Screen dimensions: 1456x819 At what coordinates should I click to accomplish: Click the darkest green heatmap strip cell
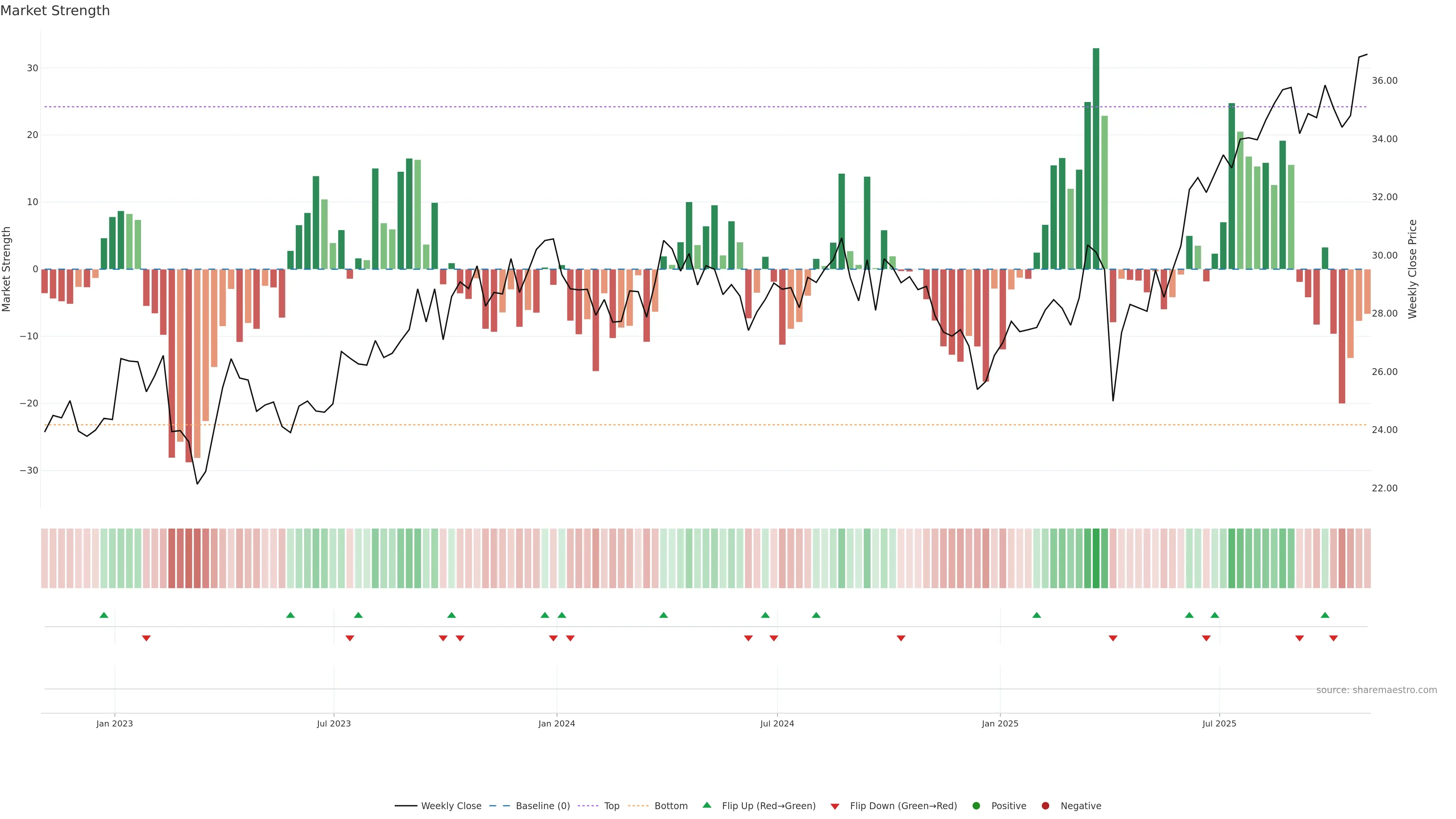pos(1096,559)
